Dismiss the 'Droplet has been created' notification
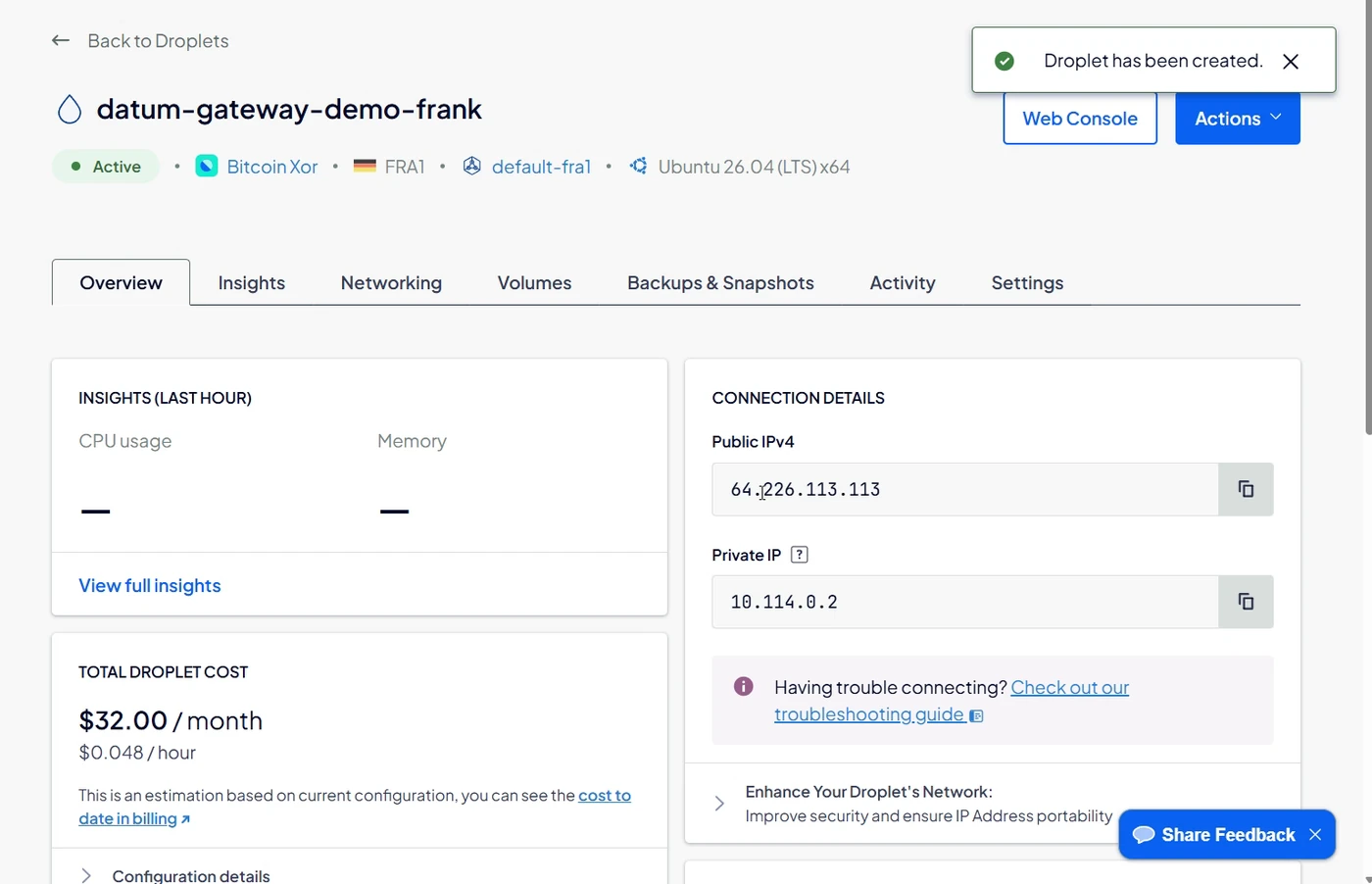 pos(1291,62)
